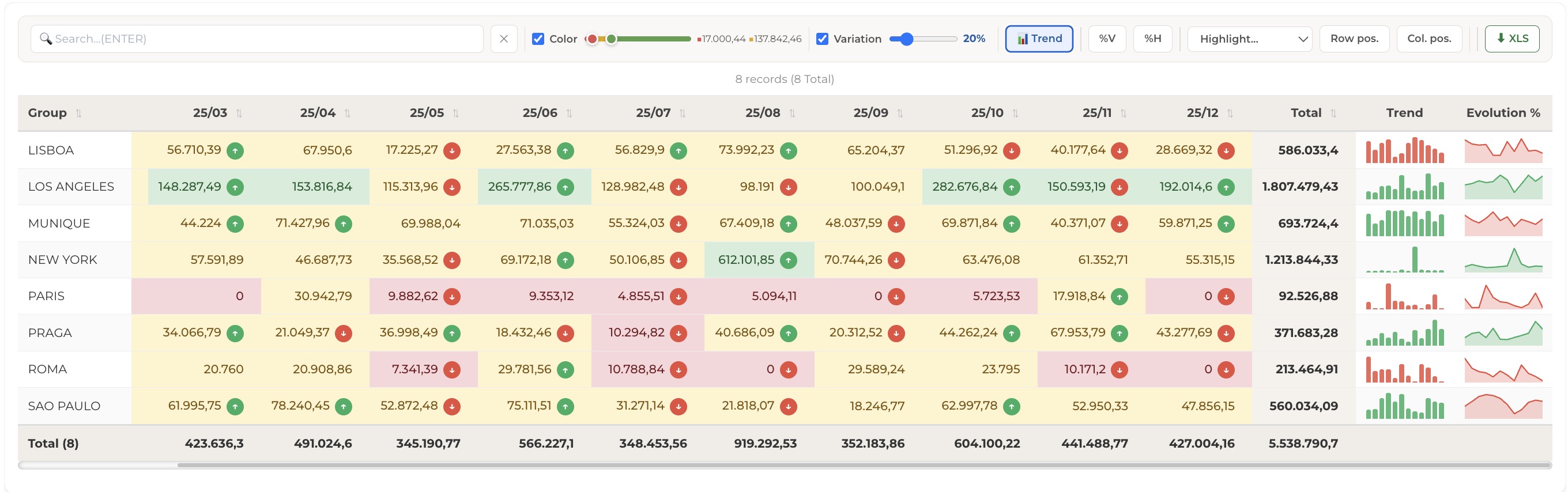Toggle the Trend button

(x=1038, y=39)
